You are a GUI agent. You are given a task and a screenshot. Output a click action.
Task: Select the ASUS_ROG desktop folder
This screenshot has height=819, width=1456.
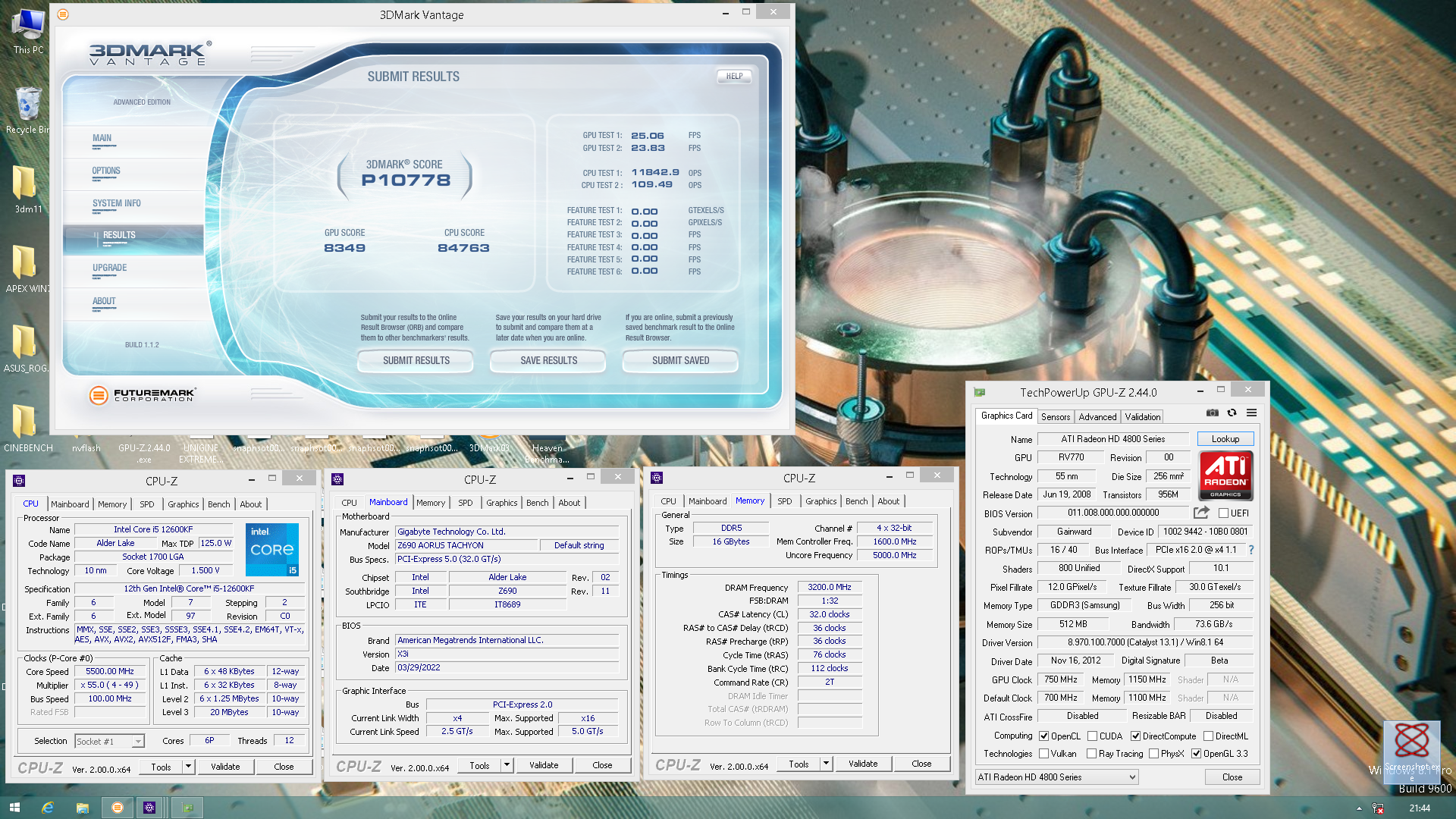27,349
